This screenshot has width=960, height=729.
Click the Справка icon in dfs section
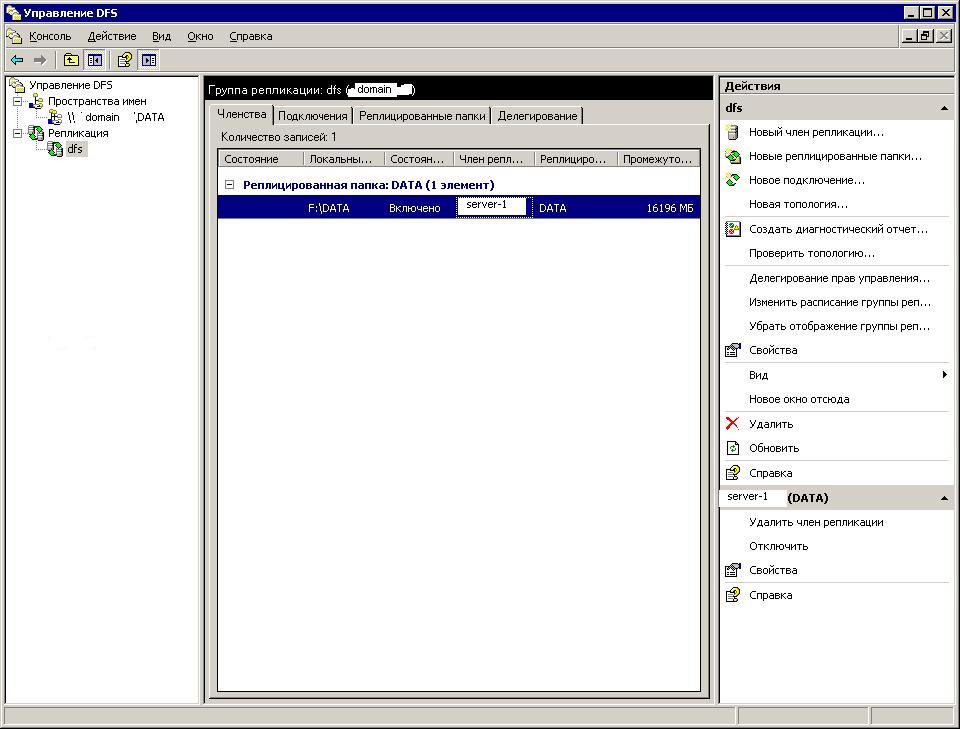click(733, 473)
